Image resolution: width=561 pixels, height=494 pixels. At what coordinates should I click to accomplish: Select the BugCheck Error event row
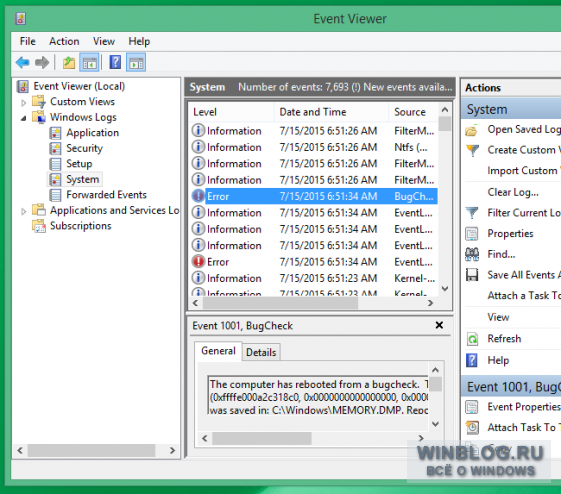[314, 196]
